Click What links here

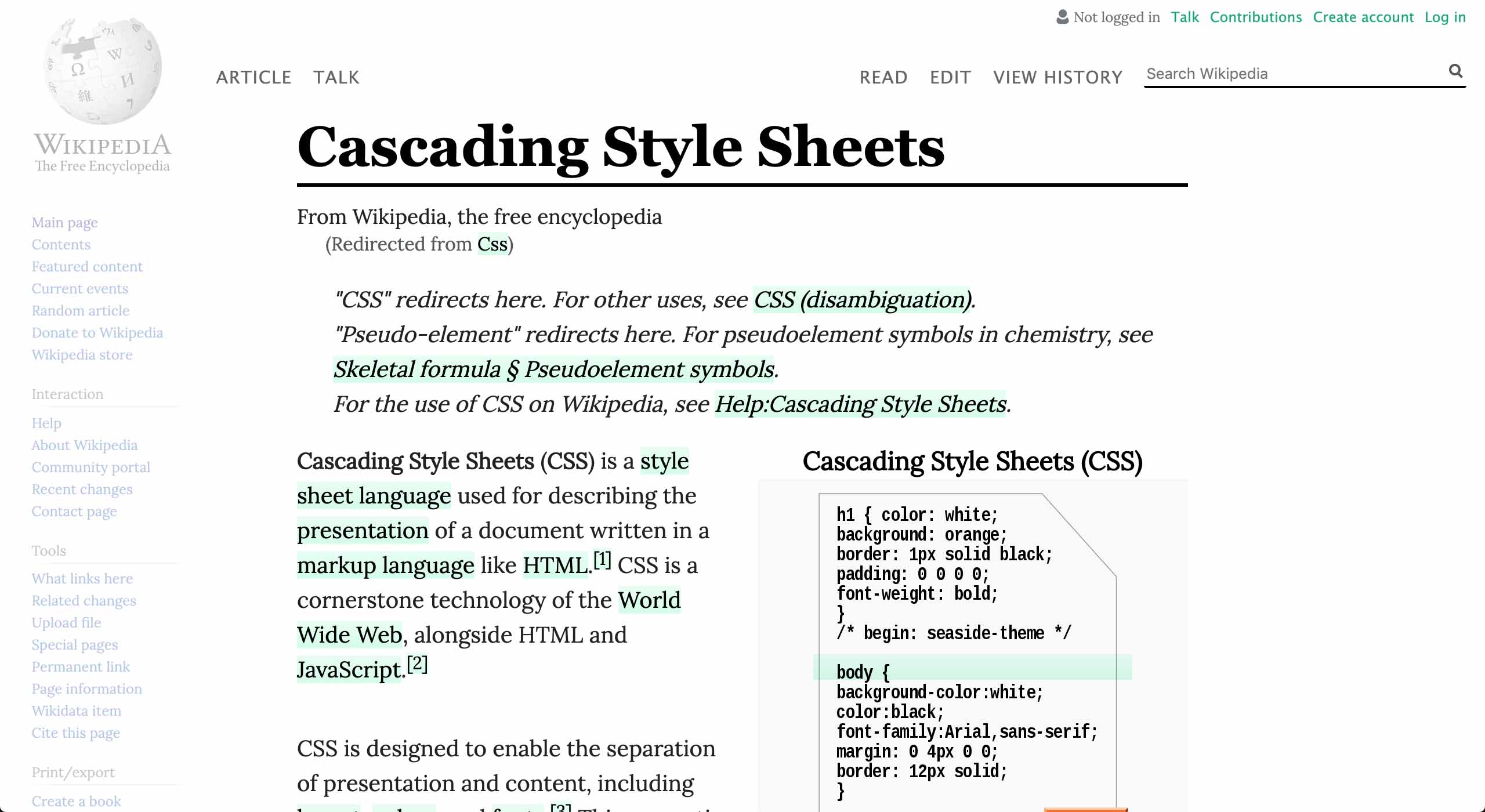point(82,579)
